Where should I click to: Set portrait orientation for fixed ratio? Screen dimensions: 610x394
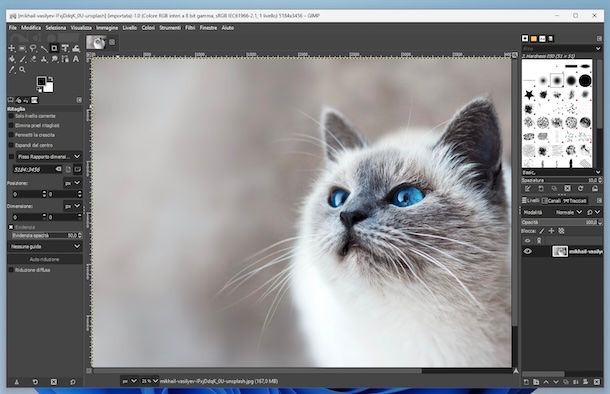(x=68, y=169)
